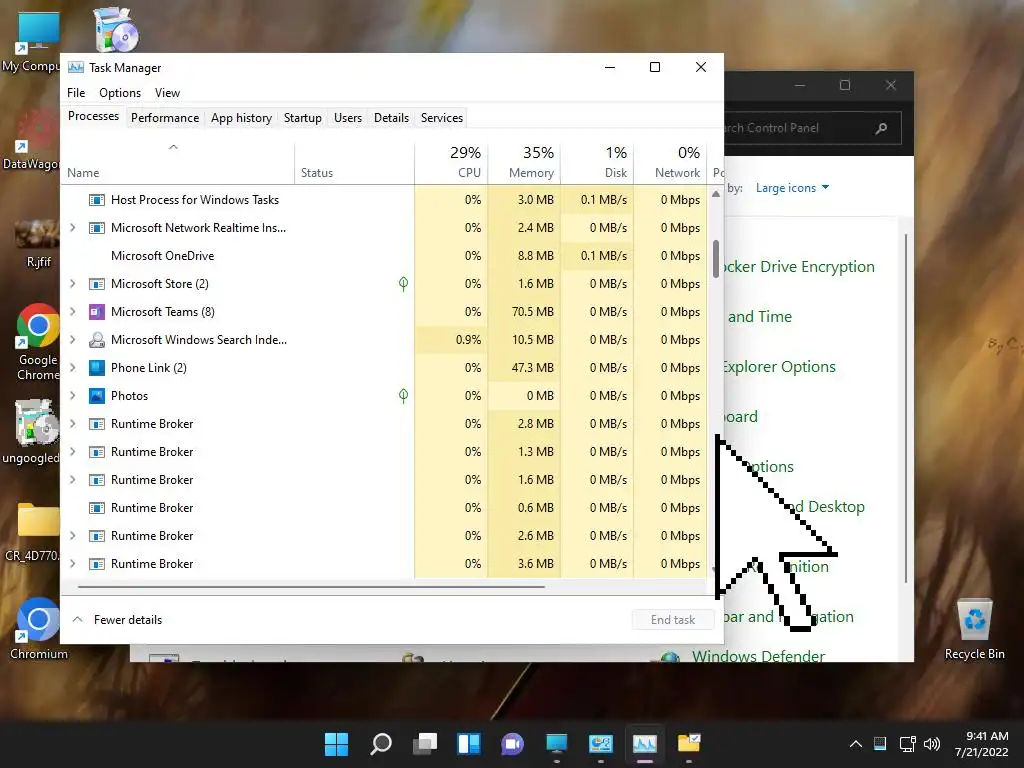1024x768 pixels.
Task: Click the Photos process icon
Action: click(x=97, y=396)
